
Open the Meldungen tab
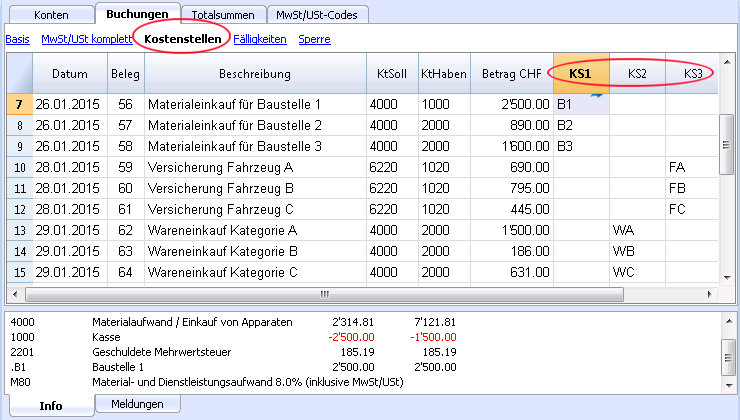[x=137, y=404]
